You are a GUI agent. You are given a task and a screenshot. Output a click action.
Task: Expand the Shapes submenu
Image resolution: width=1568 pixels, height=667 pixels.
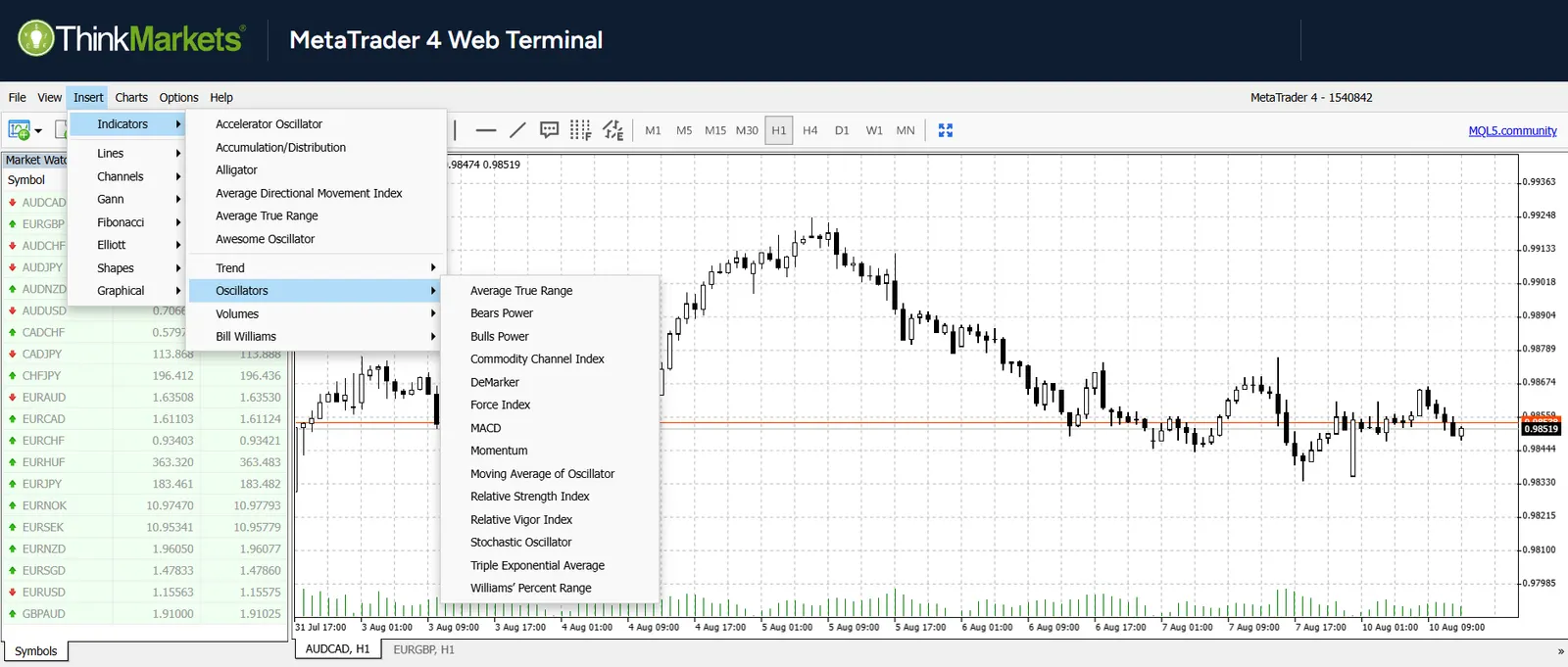(126, 268)
